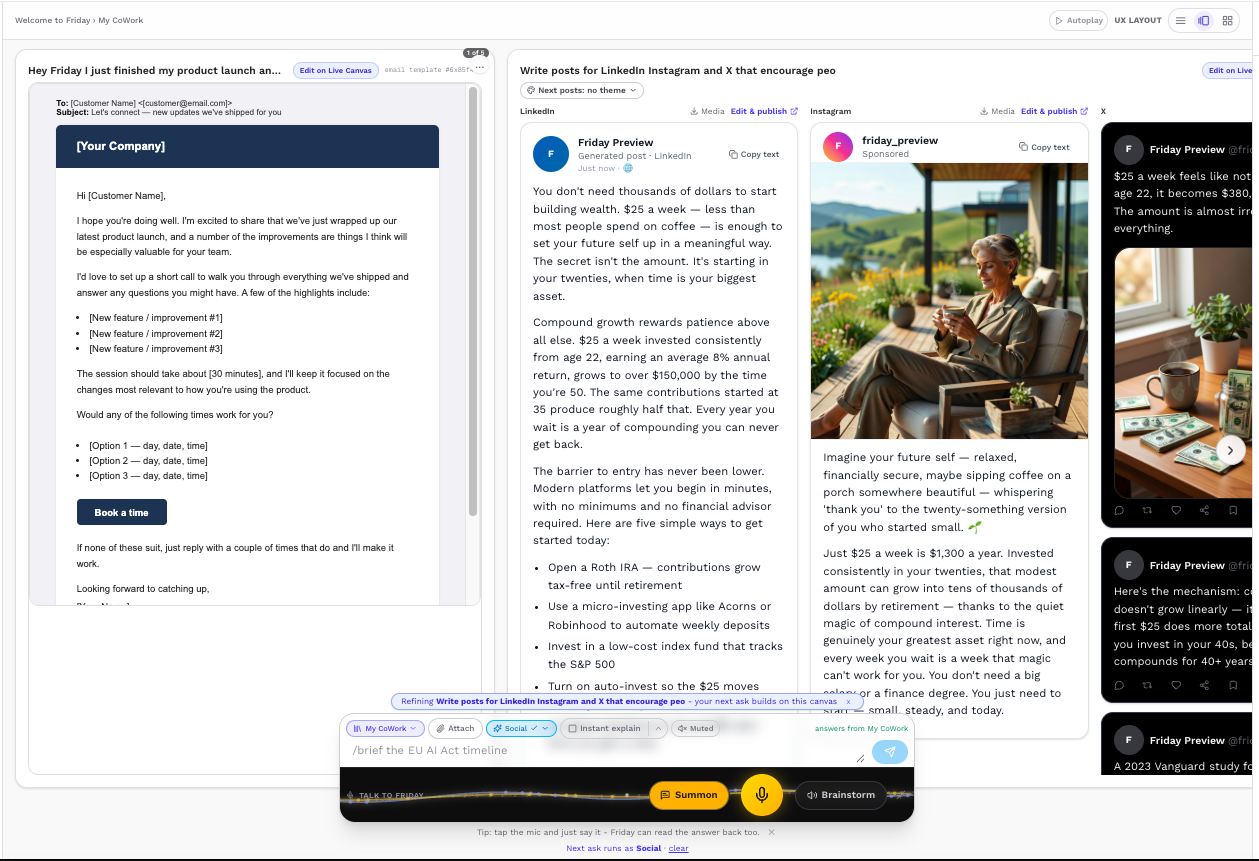Open Instagram Edit & publish link
1259x861 pixels.
(x=1054, y=111)
